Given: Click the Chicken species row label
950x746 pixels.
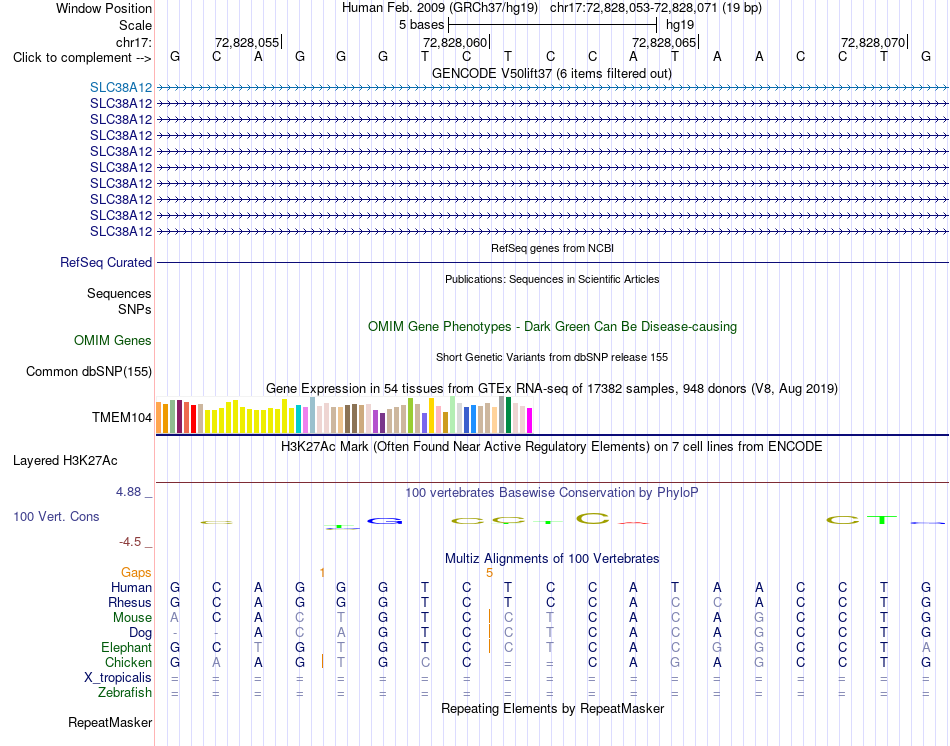Looking at the screenshot, I should click(x=128, y=663).
